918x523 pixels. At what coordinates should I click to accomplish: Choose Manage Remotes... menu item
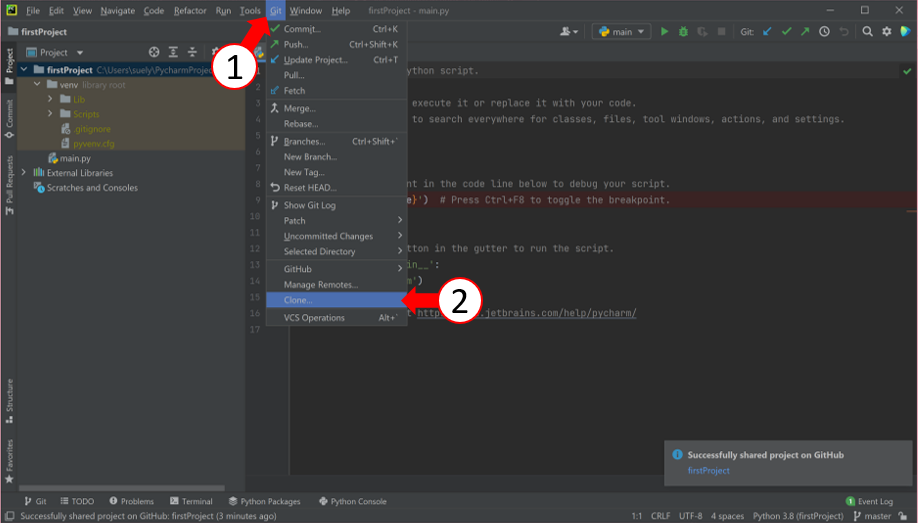(337, 285)
